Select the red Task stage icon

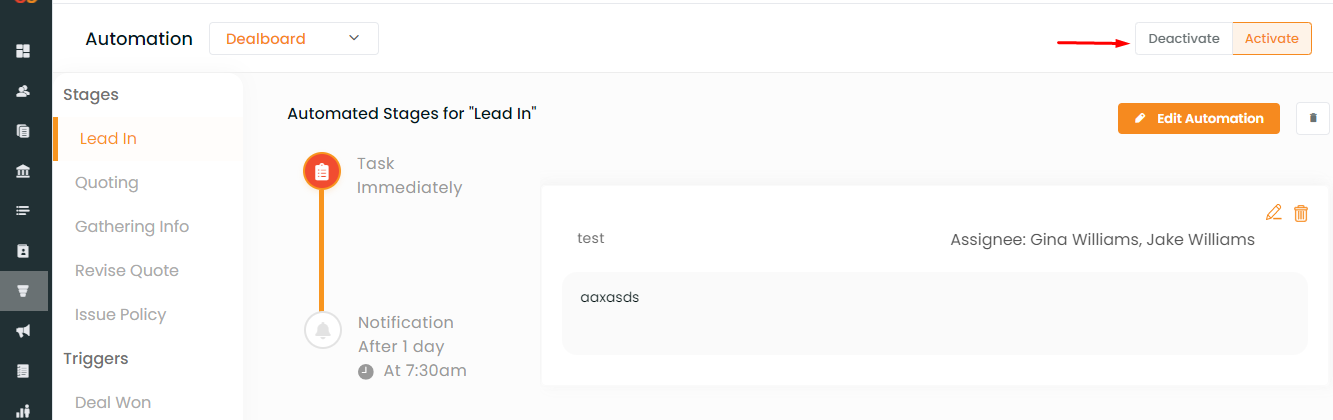[322, 172]
